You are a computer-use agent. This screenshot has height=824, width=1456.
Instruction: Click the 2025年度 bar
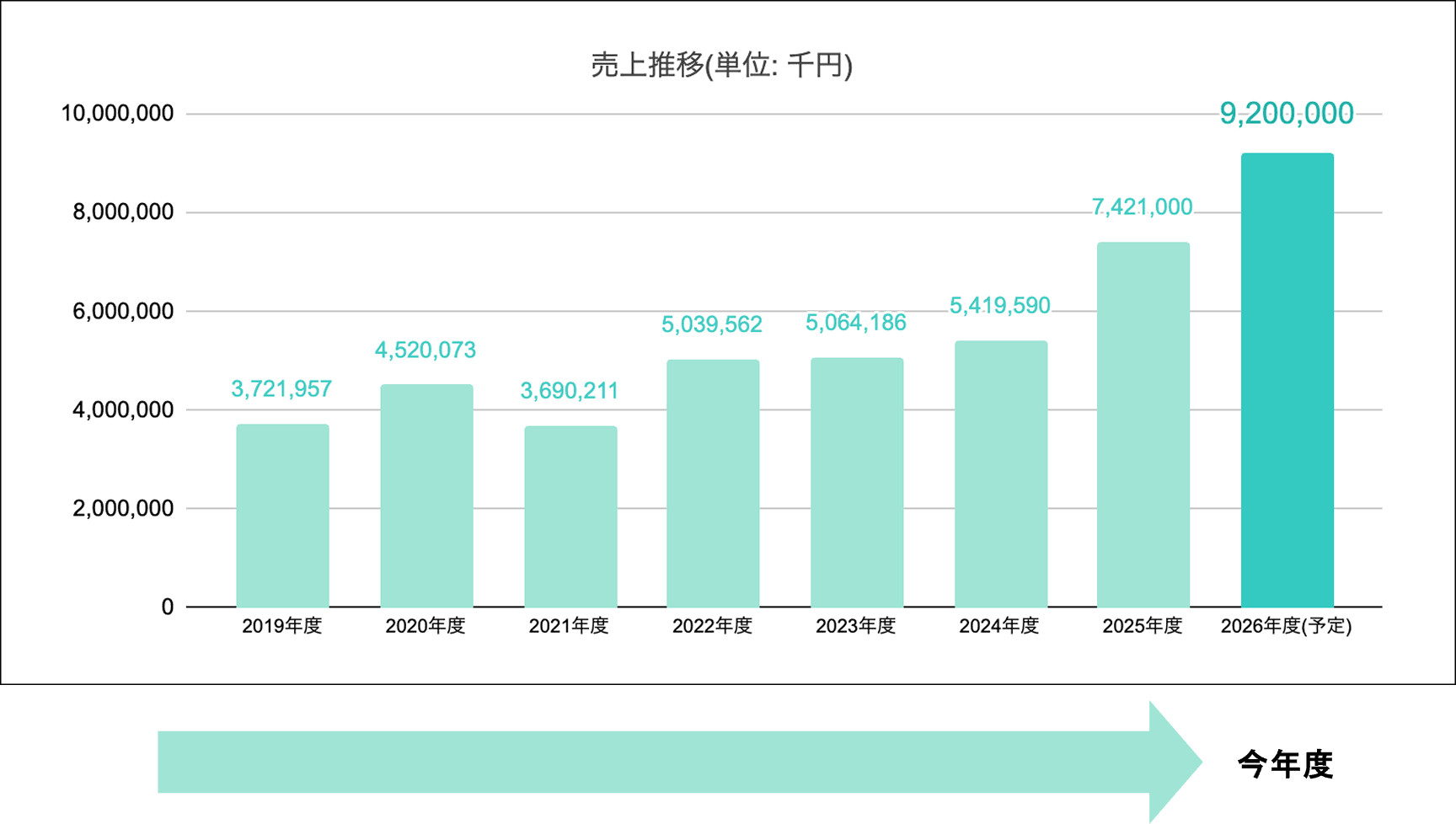[1143, 425]
